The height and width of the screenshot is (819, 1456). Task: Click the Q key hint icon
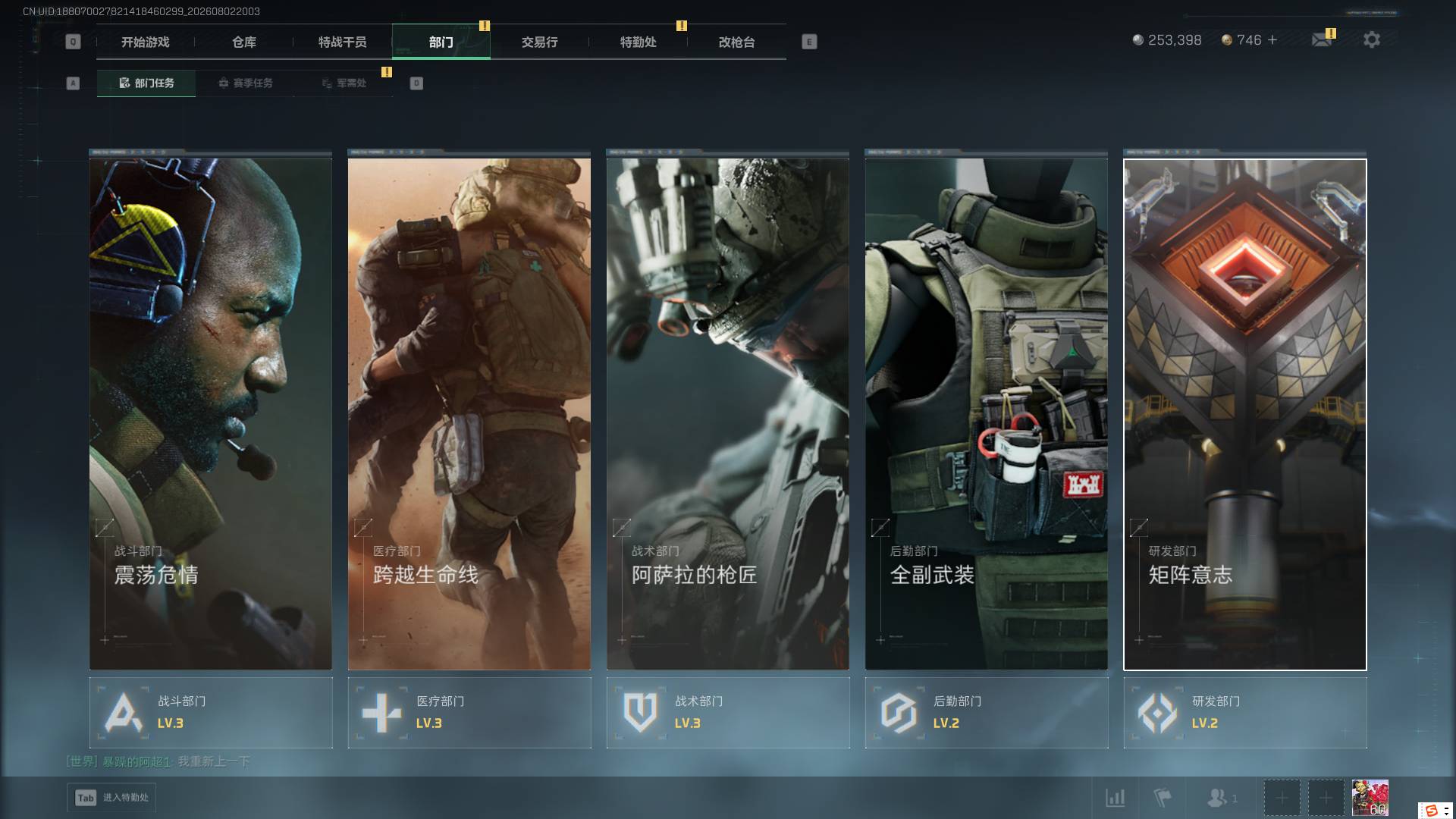tap(73, 42)
